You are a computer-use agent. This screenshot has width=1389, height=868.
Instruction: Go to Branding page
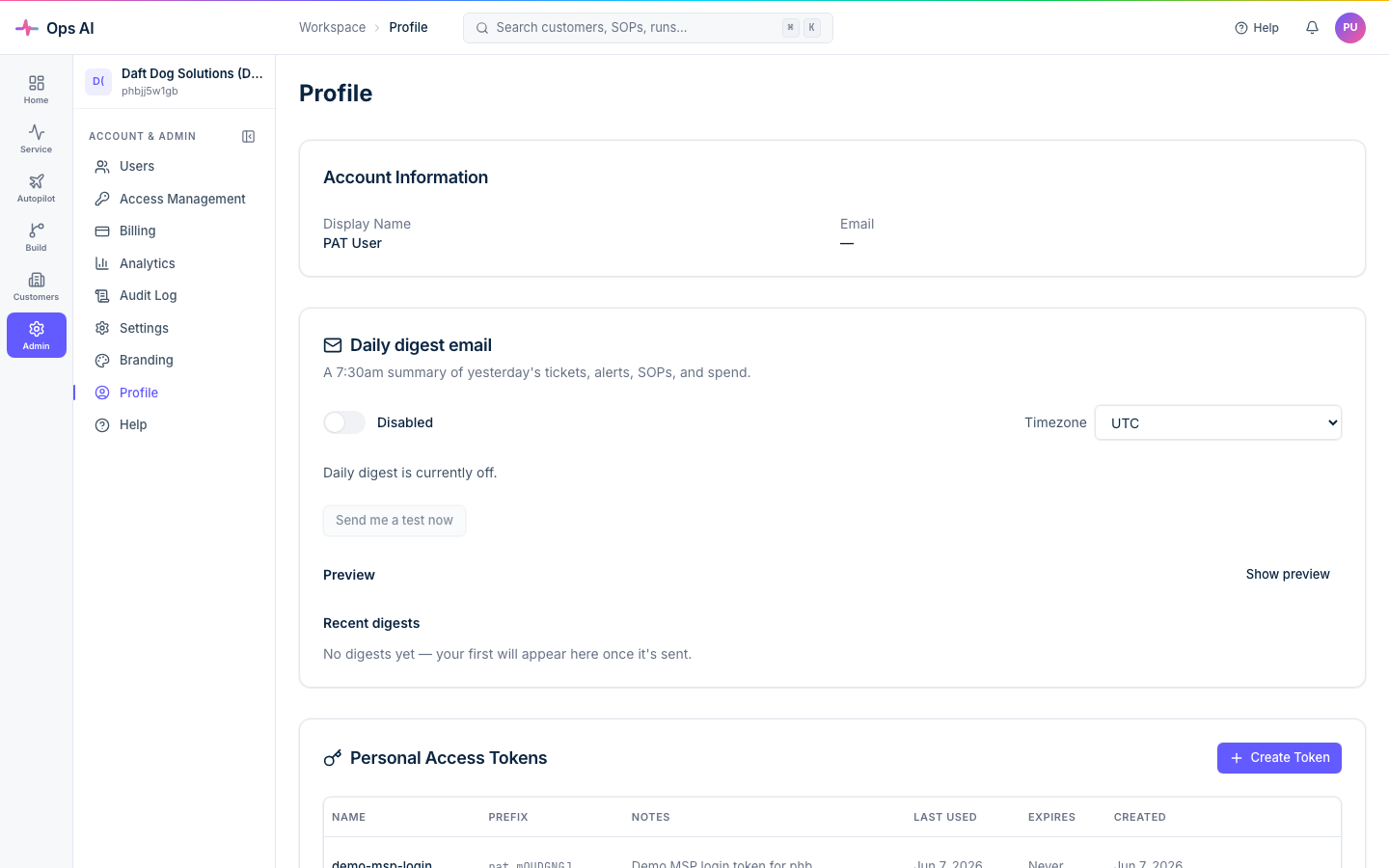[175, 361]
